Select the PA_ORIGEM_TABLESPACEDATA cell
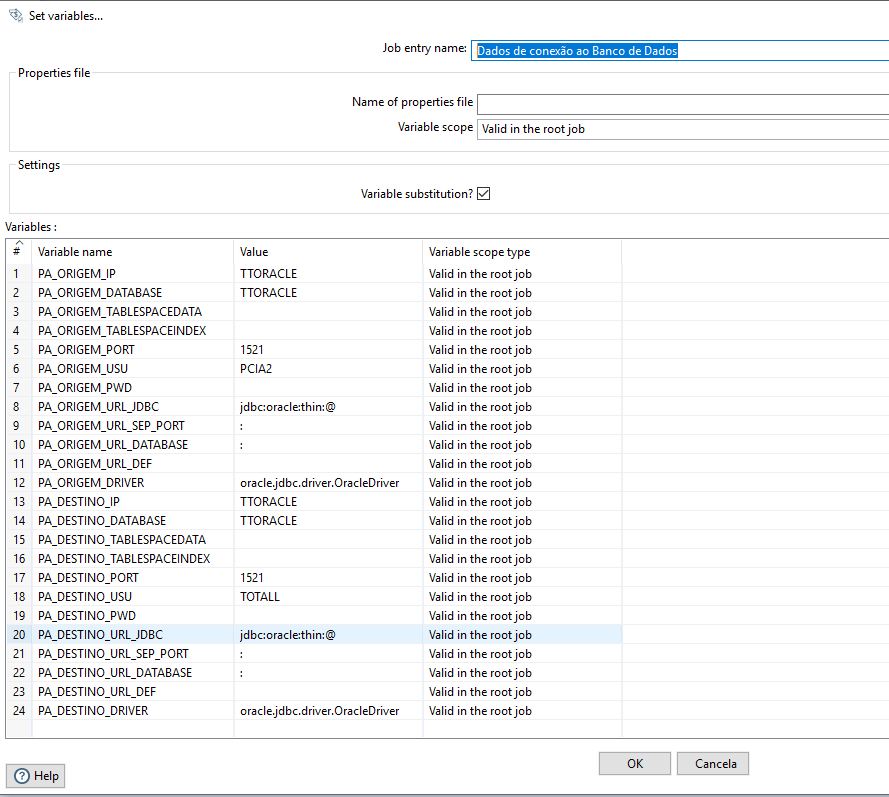Screen dimensions: 889x797 pyautogui.click(x=133, y=312)
